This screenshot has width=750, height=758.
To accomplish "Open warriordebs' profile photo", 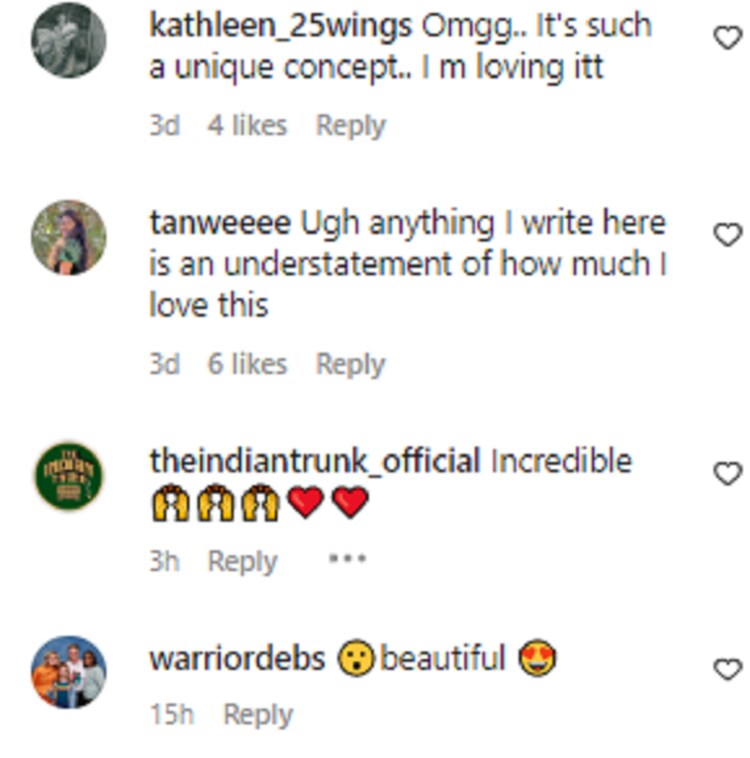I will point(68,671).
